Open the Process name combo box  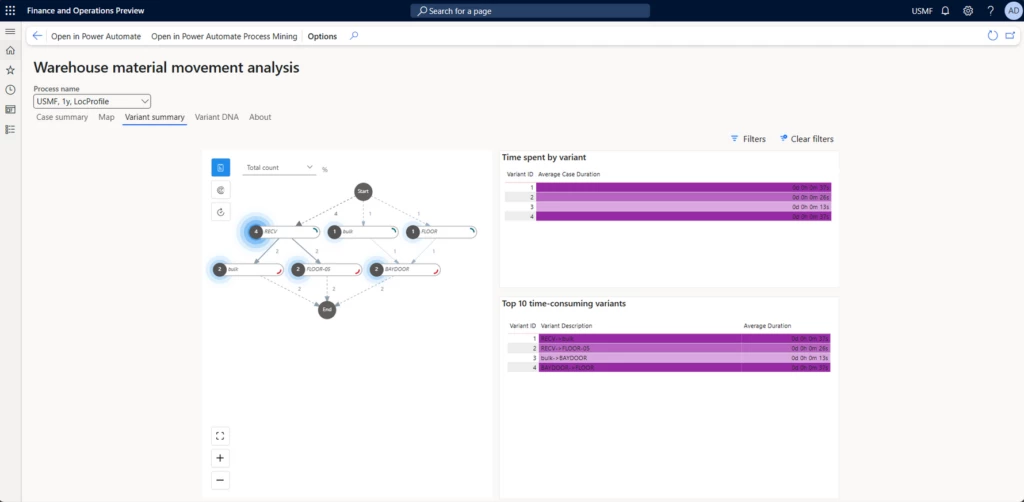click(92, 101)
